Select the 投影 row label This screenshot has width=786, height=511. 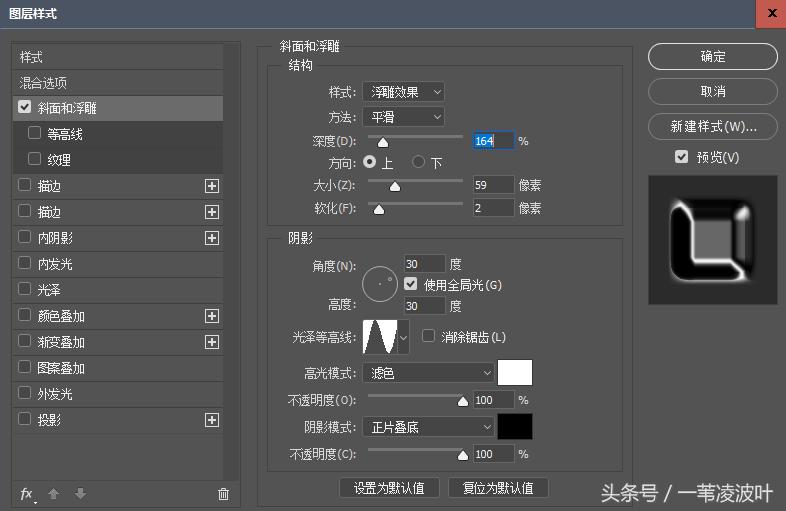tap(49, 420)
